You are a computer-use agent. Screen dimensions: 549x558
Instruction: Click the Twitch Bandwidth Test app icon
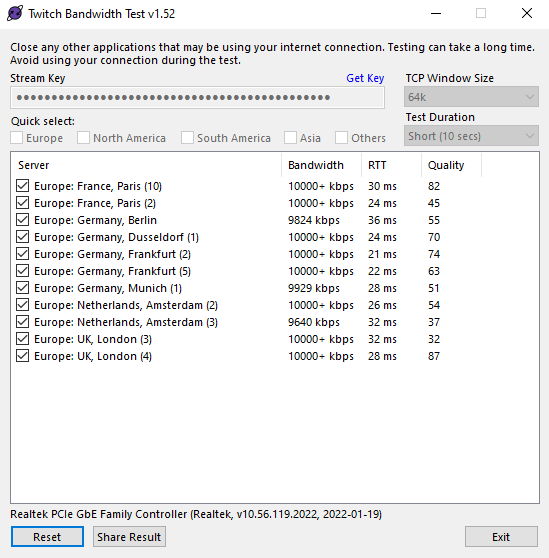coord(15,14)
